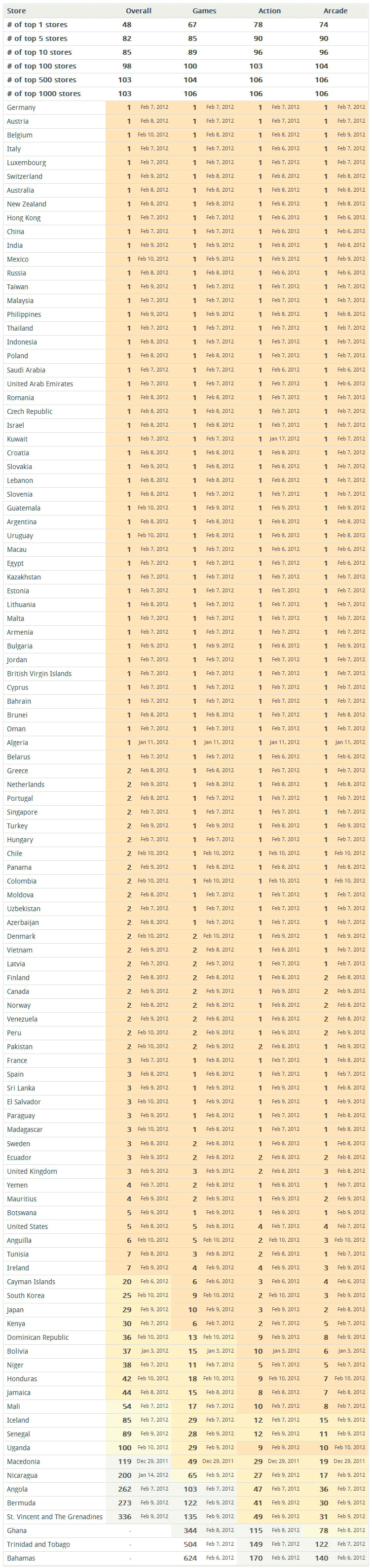The height and width of the screenshot is (1568, 372).
Task: Select the Dominican Republic store name
Action: 38,1337
